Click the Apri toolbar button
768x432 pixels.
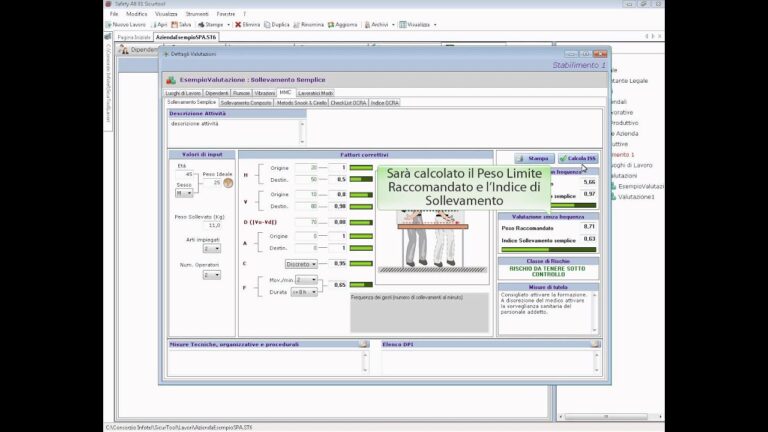pos(159,24)
